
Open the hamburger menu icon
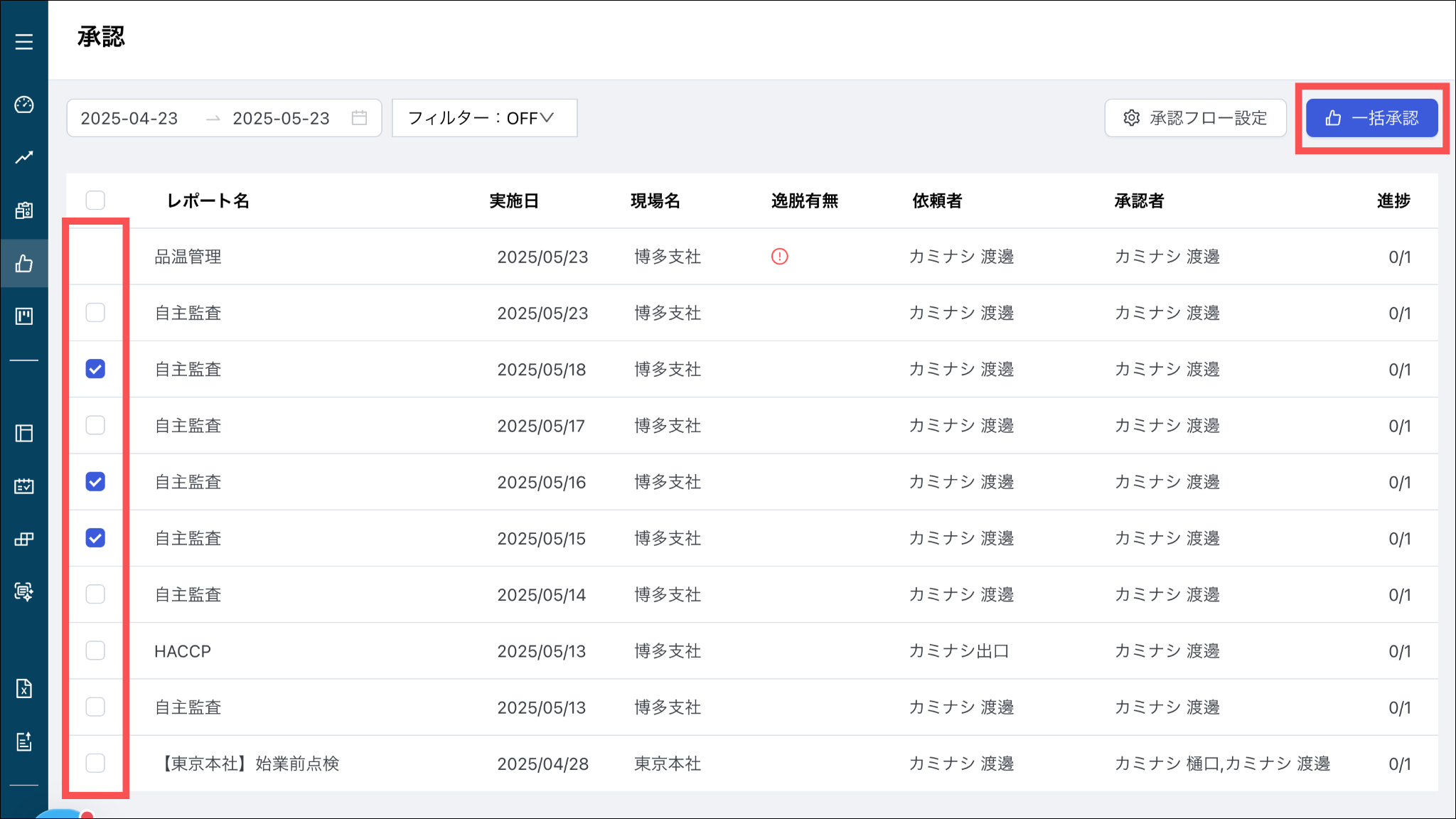click(24, 42)
